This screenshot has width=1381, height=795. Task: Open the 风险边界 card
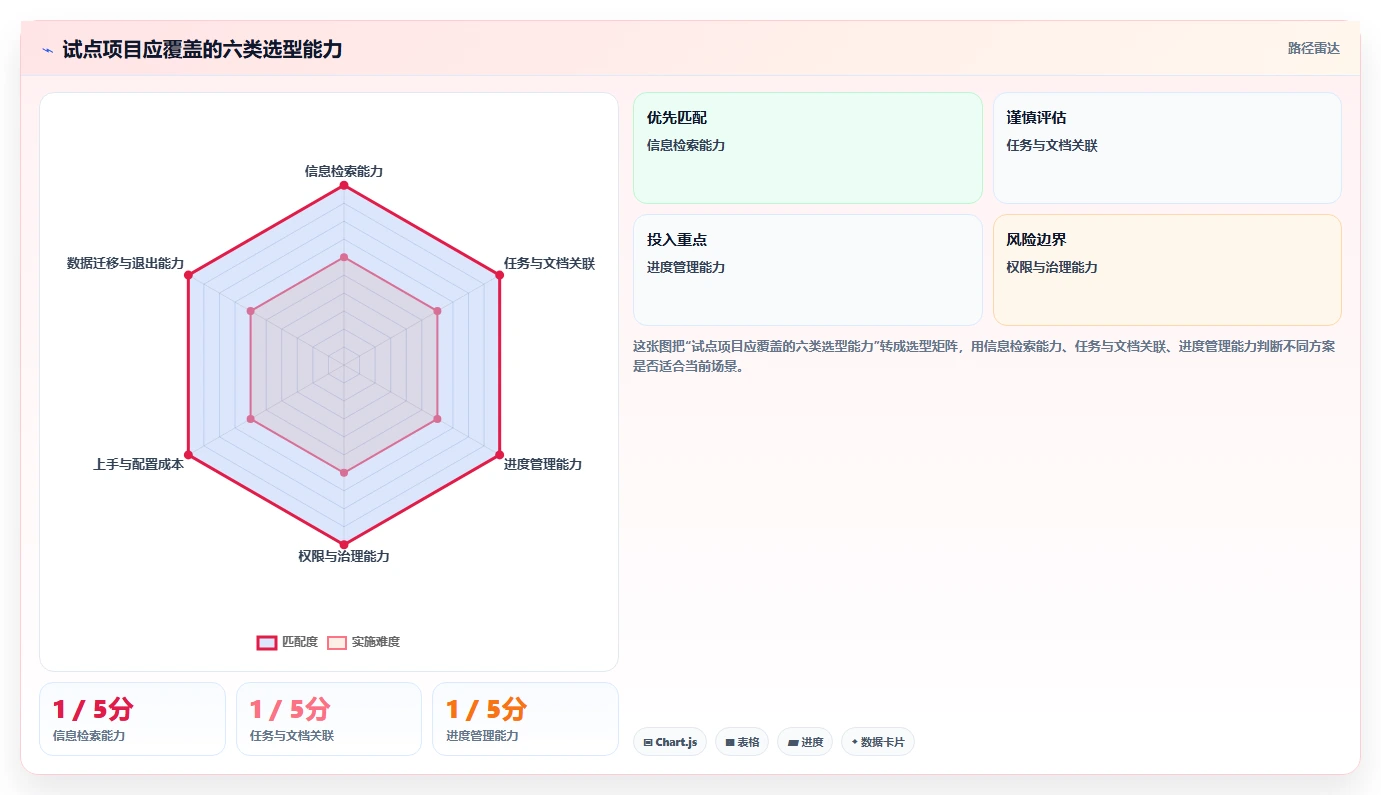pos(1167,270)
